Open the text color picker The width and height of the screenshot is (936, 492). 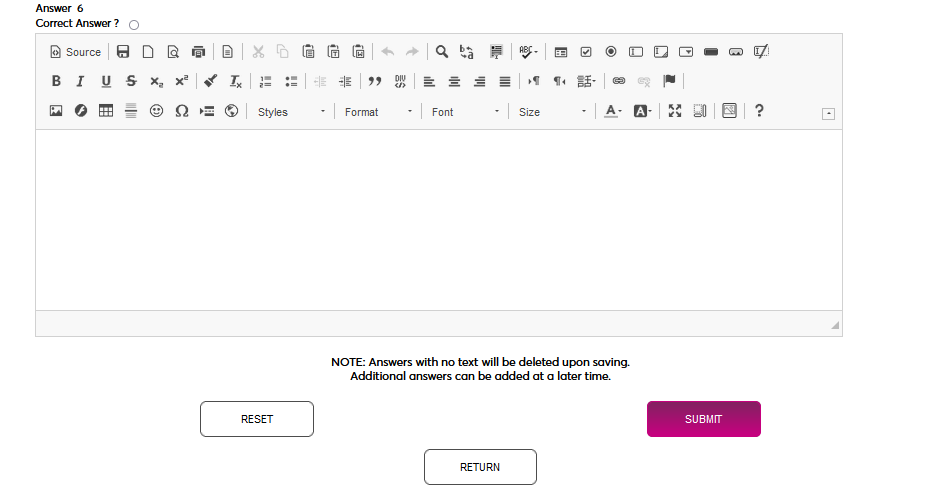(x=614, y=112)
